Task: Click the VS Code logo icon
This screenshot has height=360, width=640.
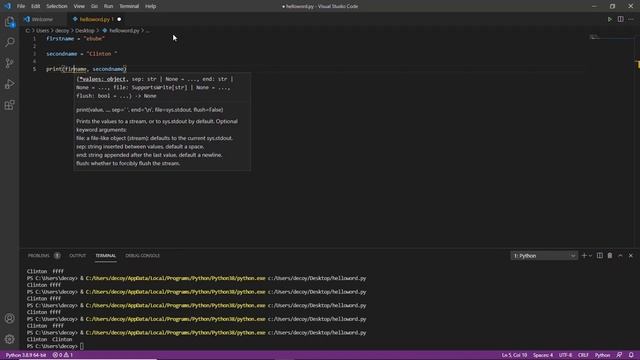Action: point(7,6)
